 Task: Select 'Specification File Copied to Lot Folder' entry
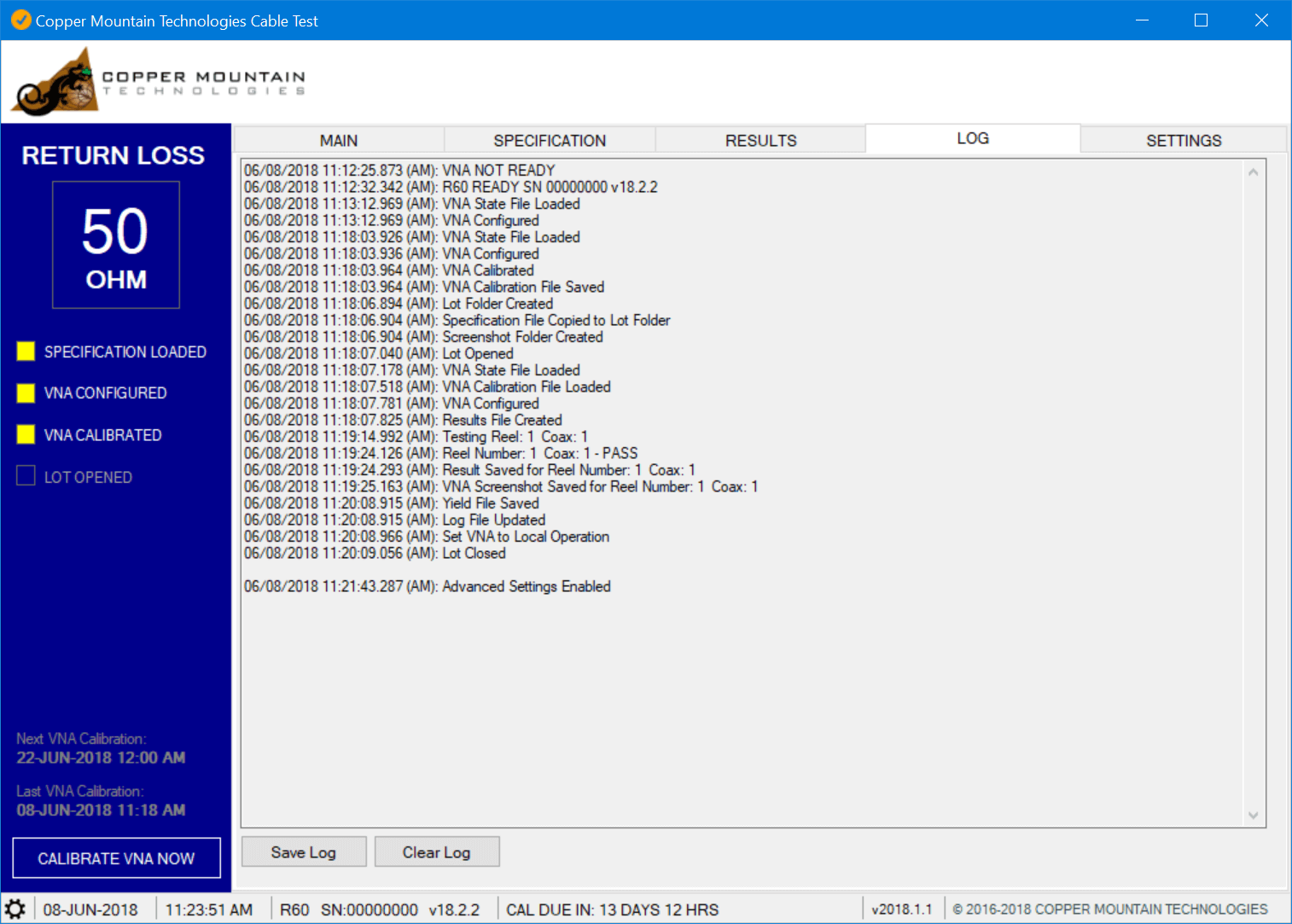457,320
